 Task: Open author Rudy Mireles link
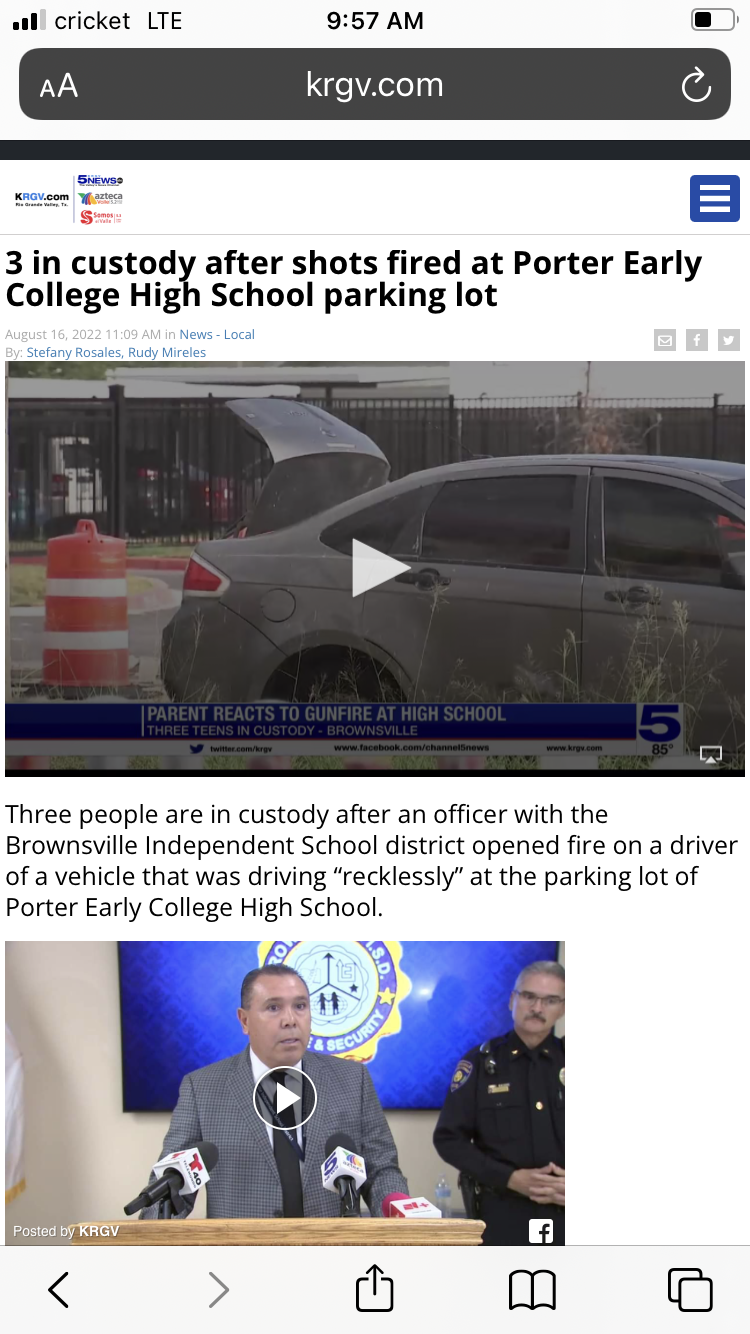point(167,352)
